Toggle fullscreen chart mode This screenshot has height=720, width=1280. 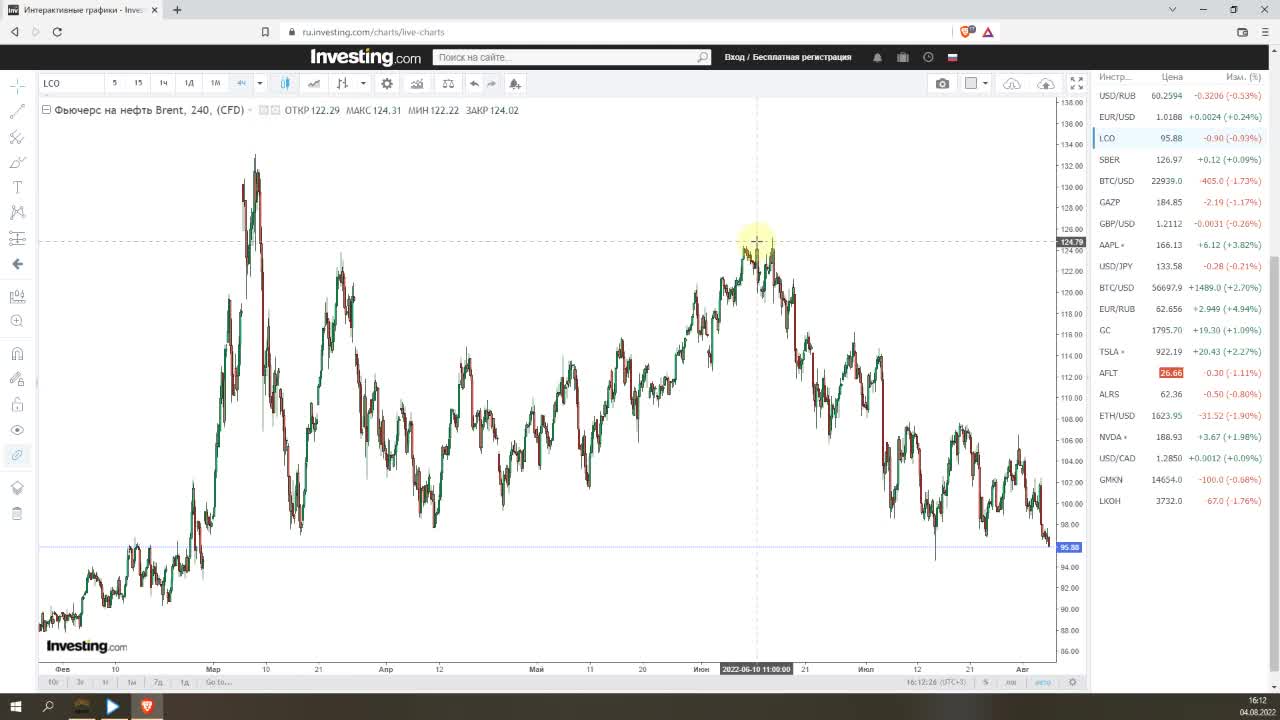[1076, 83]
